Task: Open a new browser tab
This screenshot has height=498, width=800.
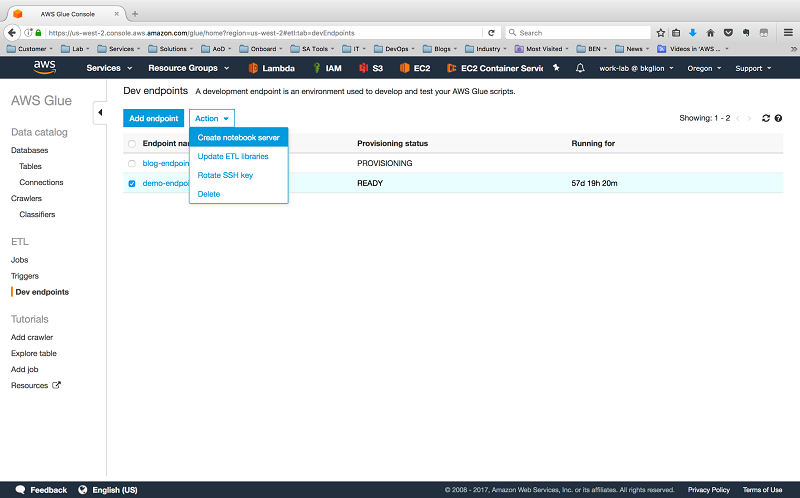Action: [x=135, y=14]
